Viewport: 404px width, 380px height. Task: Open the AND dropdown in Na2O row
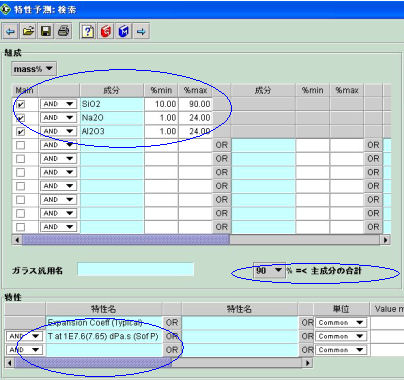(x=58, y=118)
